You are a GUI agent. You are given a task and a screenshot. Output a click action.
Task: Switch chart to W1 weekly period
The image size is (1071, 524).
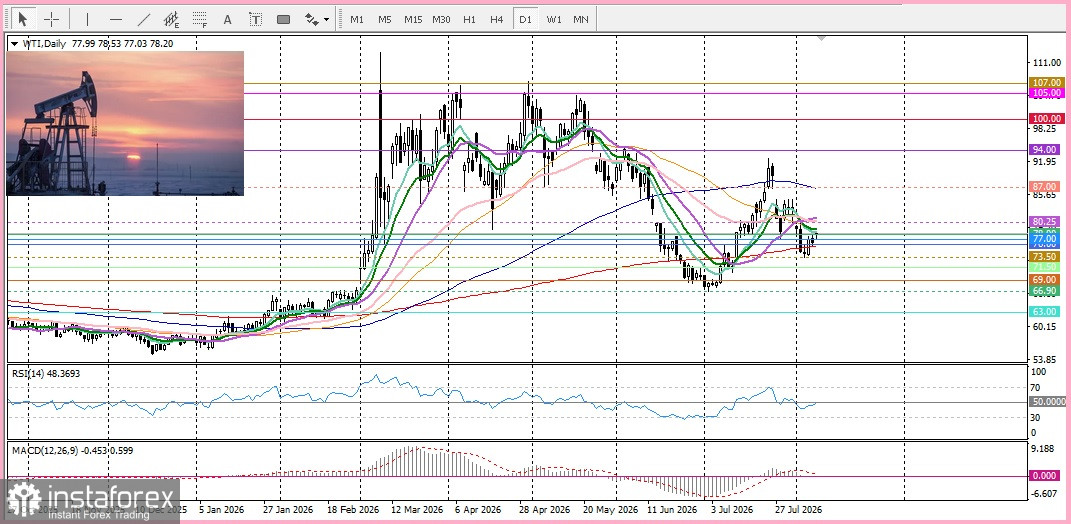(553, 19)
